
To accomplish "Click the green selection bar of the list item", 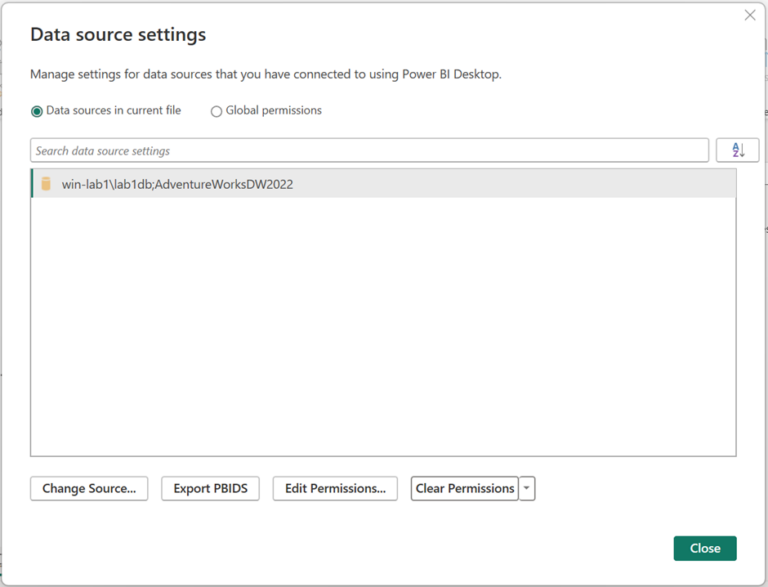I will point(33,184).
